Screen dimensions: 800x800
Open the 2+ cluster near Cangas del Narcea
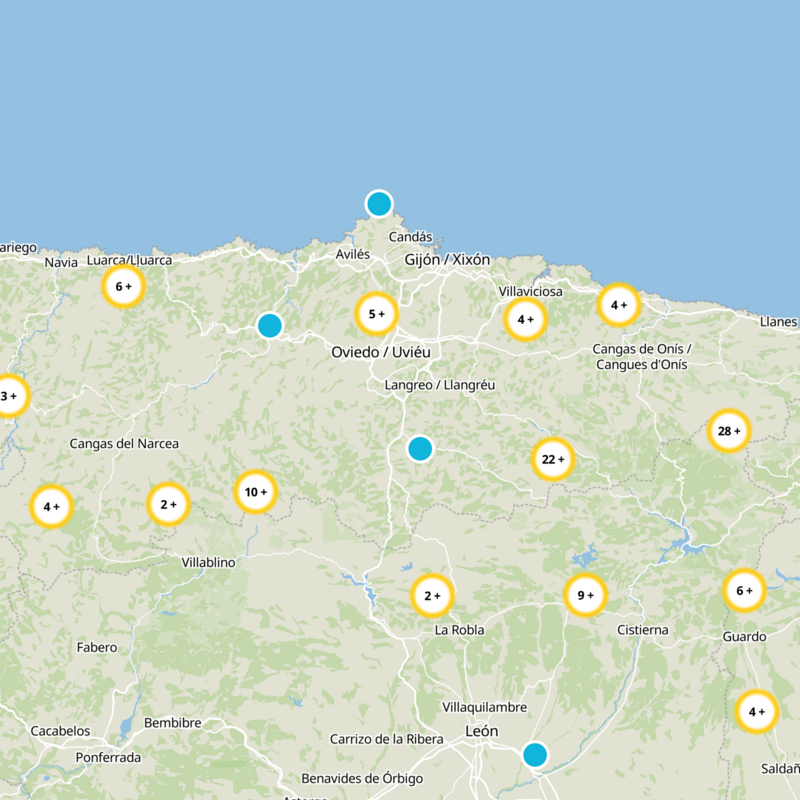pos(168,505)
